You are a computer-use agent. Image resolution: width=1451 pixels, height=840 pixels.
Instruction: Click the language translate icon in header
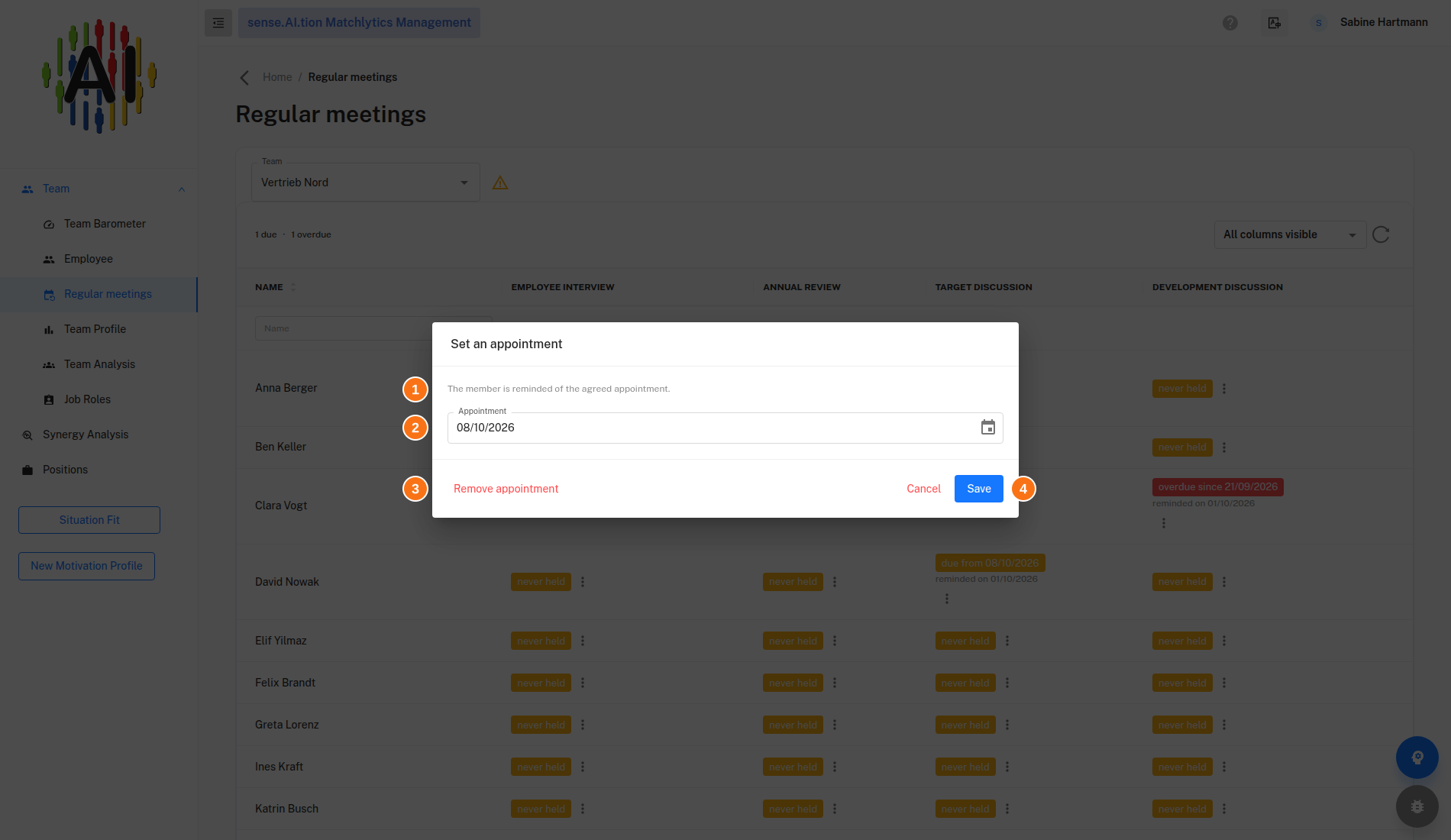click(x=1274, y=23)
